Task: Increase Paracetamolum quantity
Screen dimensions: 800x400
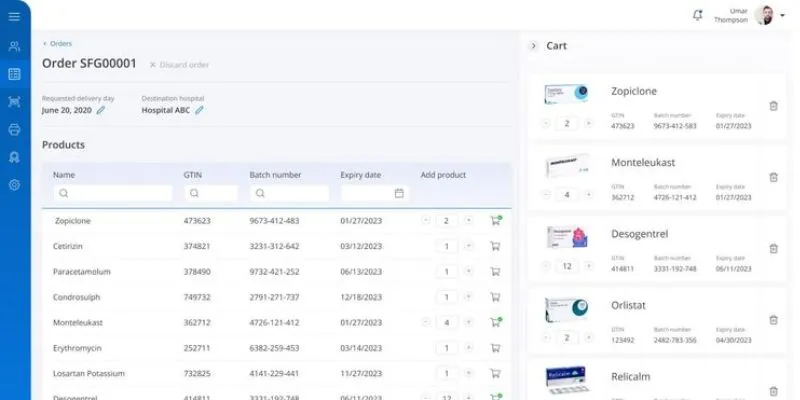Action: pyautogui.click(x=468, y=271)
